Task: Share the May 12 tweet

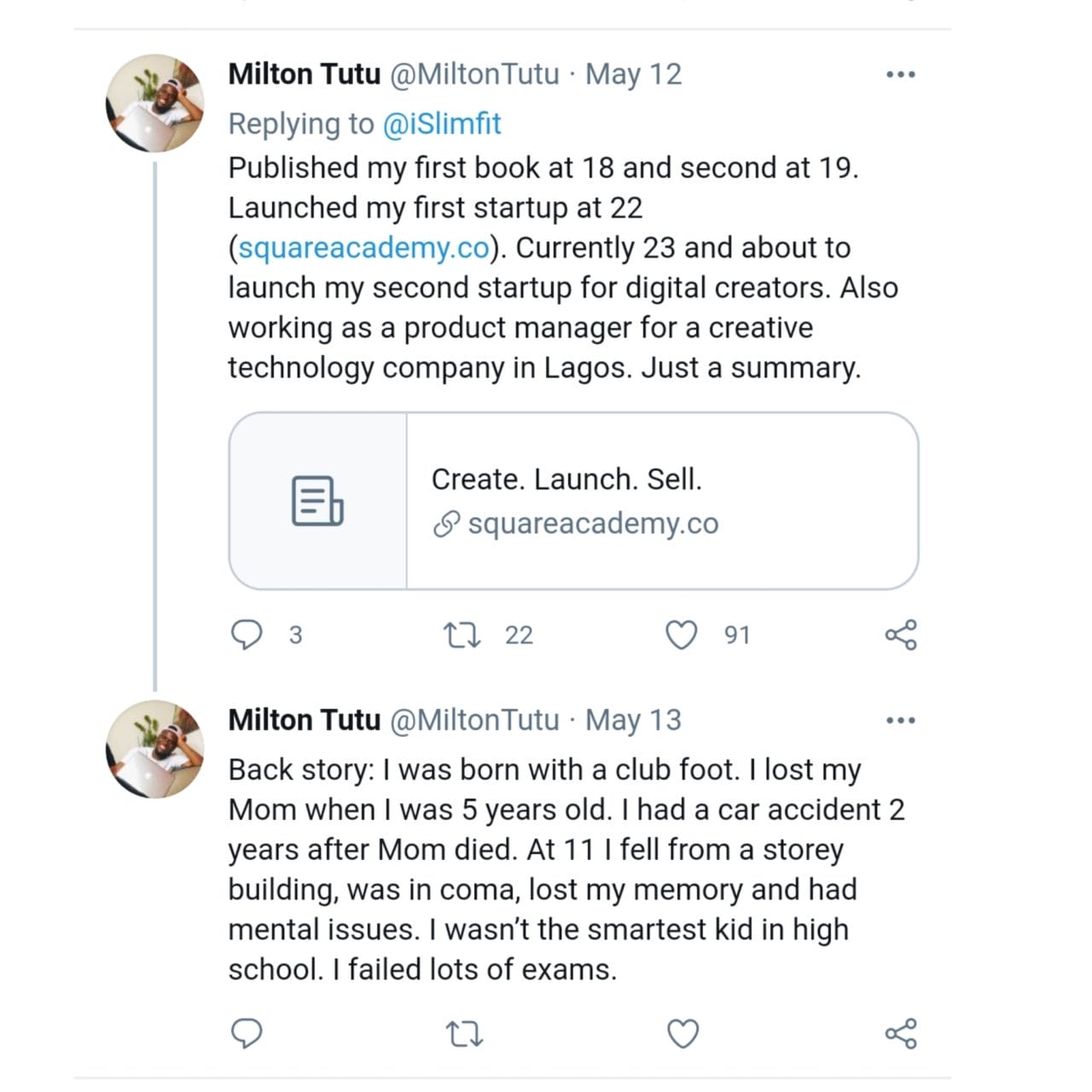Action: (x=901, y=636)
